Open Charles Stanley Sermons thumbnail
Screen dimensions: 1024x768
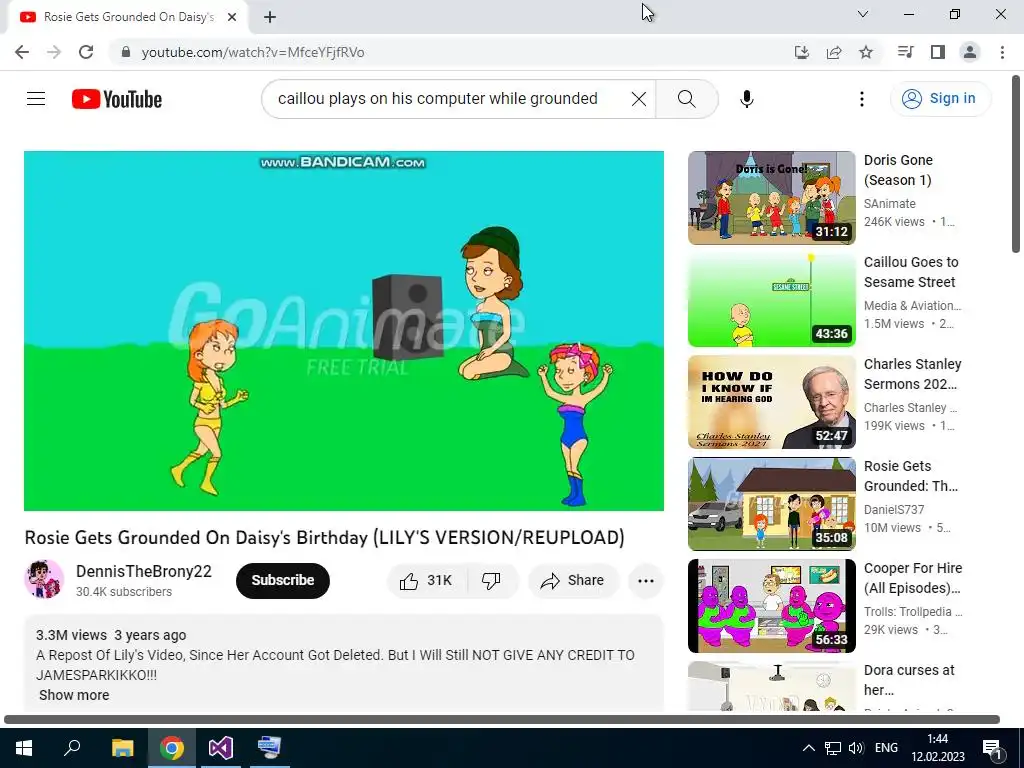(771, 402)
